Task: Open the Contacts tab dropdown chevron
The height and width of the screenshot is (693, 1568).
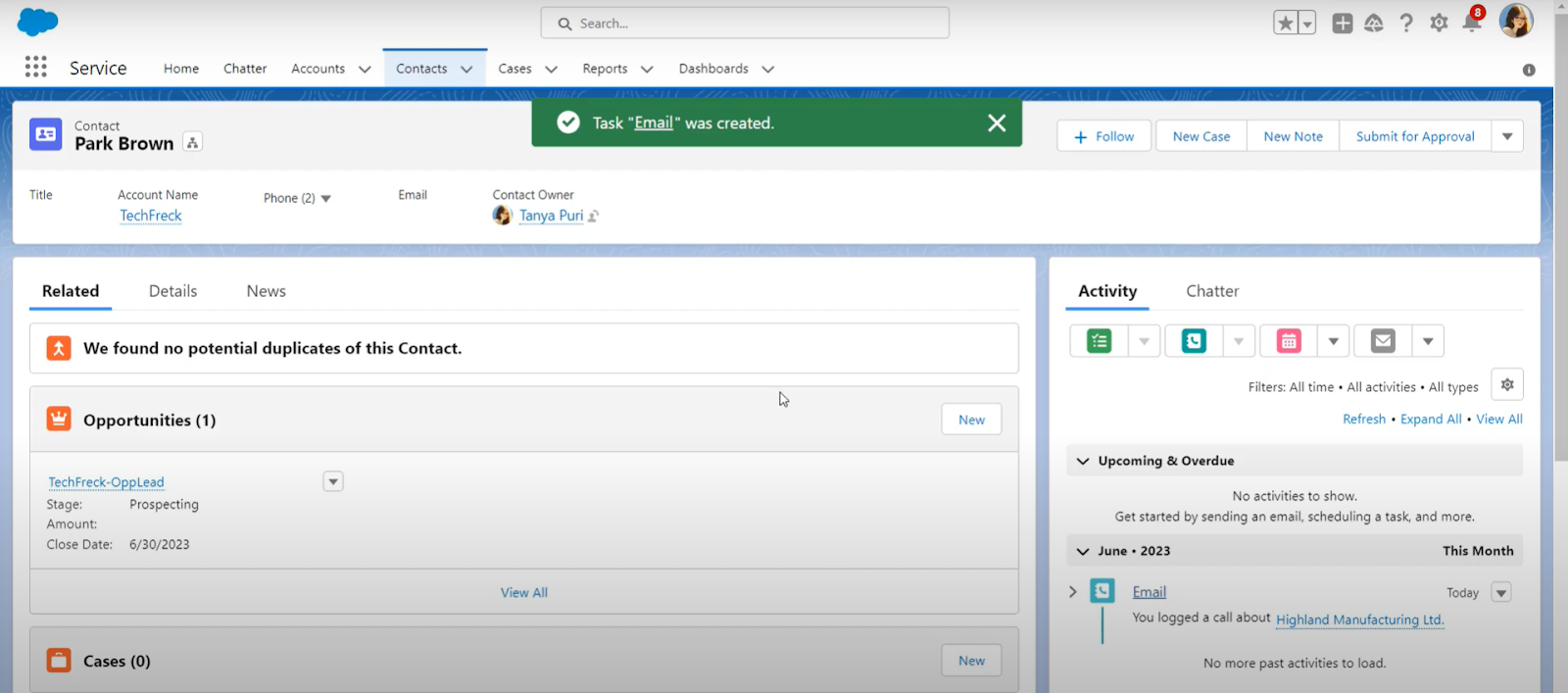Action: 466,70
